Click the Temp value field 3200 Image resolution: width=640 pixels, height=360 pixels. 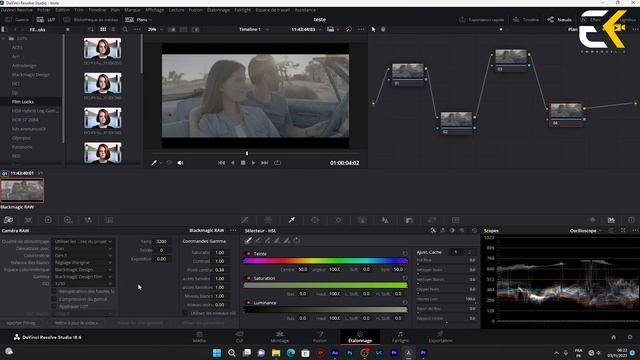(161, 242)
